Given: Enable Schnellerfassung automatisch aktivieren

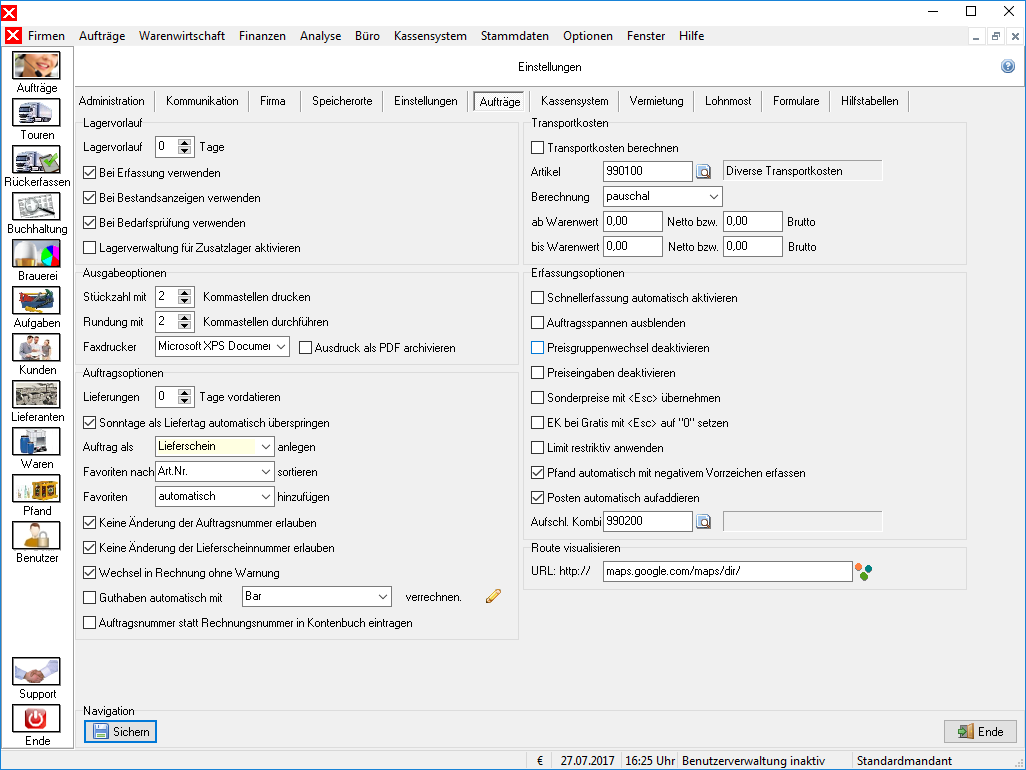Looking at the screenshot, I should 537,298.
